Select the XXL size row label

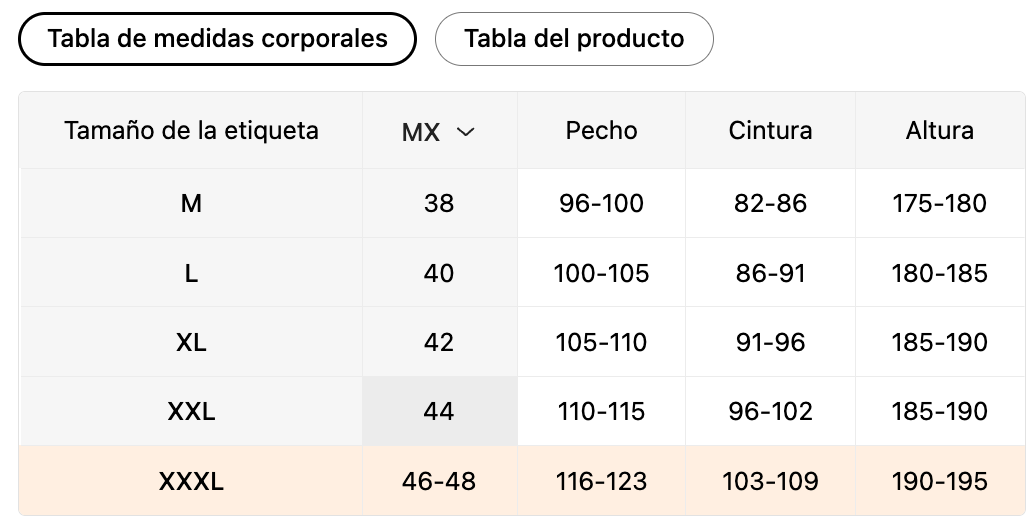coord(191,411)
